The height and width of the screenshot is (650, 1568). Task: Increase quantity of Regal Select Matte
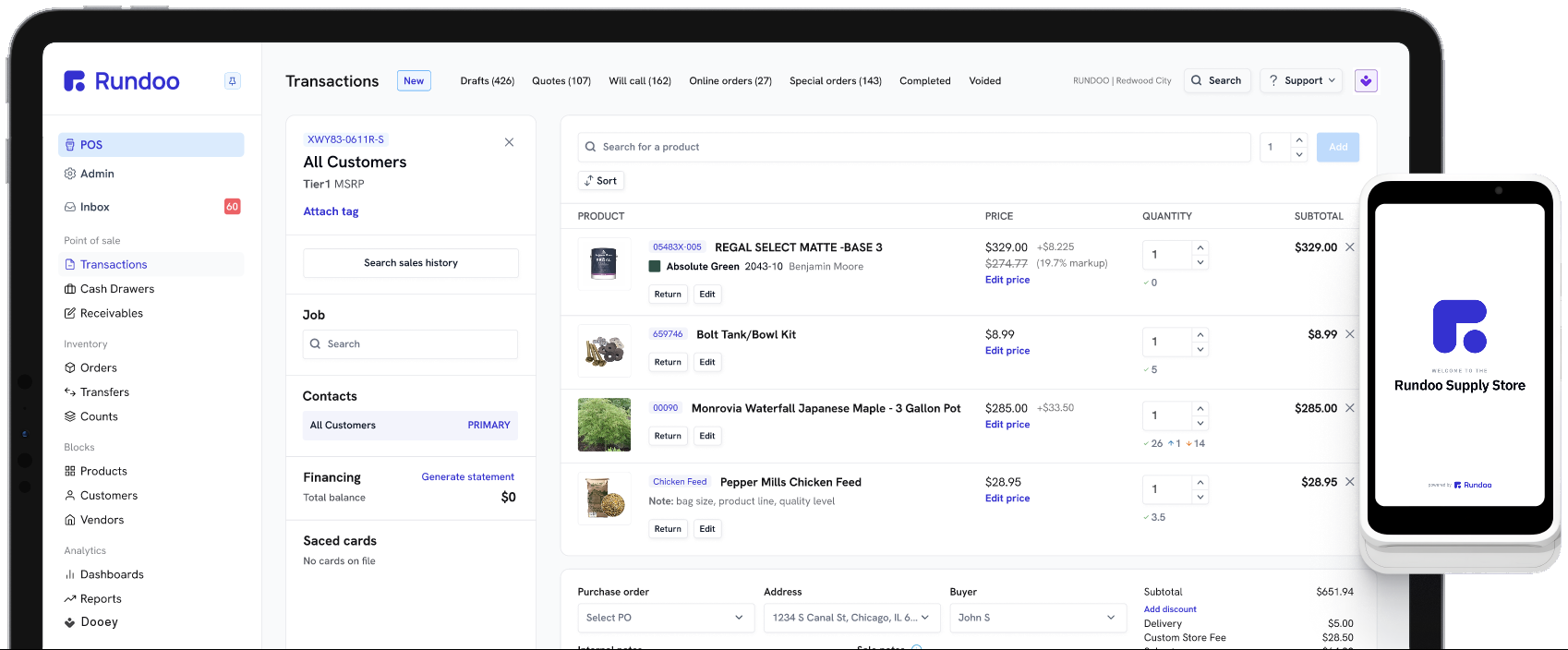[1200, 248]
